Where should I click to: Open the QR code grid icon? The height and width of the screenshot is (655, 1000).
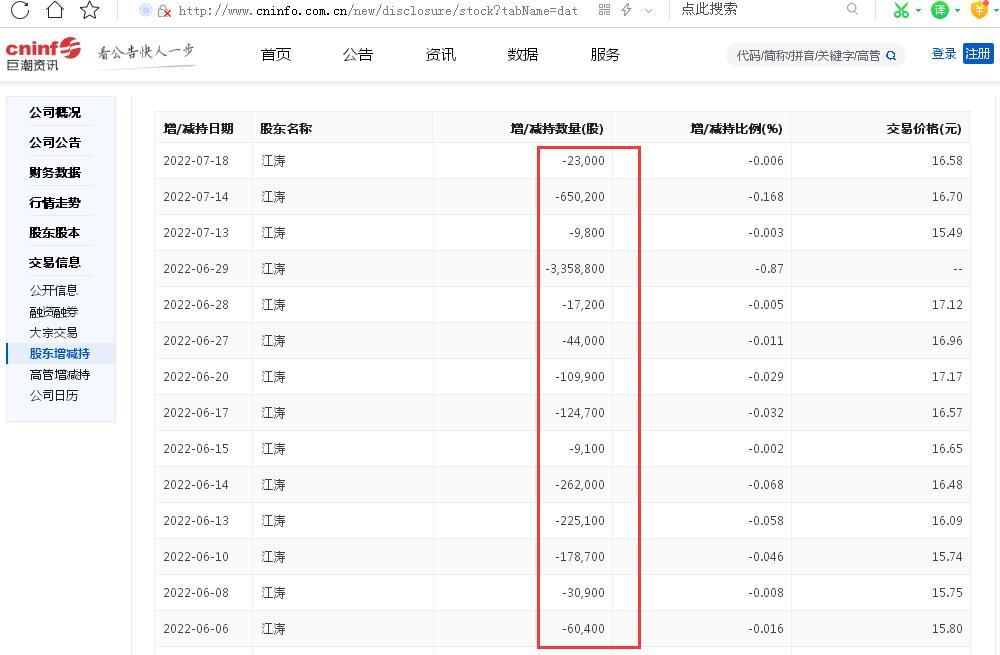click(x=605, y=10)
